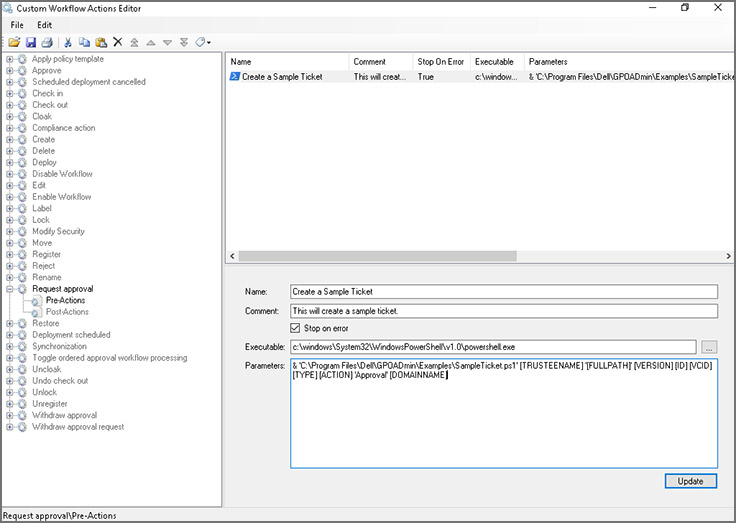Viewport: 736px width, 523px height.
Task: Select the Compliance action tree item
Action: click(64, 128)
